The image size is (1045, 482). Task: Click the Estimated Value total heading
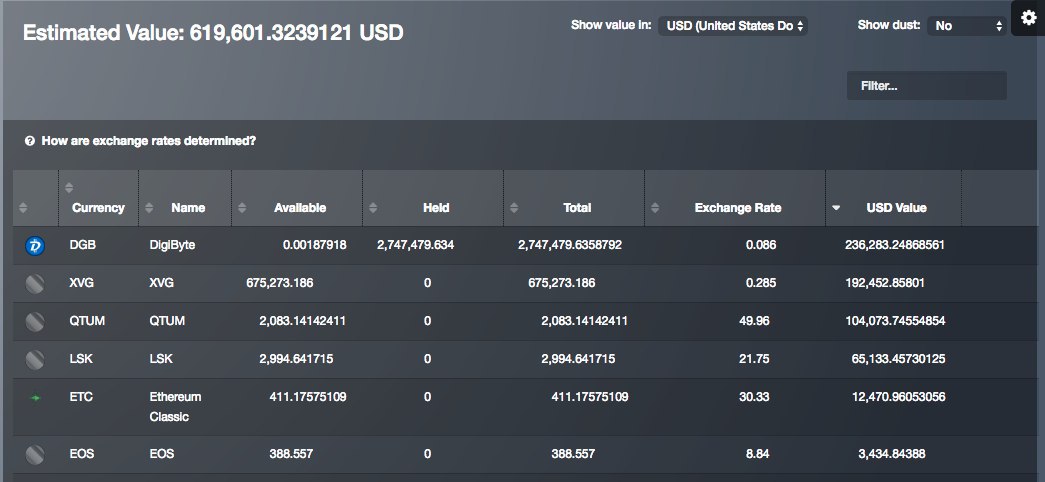coord(213,33)
